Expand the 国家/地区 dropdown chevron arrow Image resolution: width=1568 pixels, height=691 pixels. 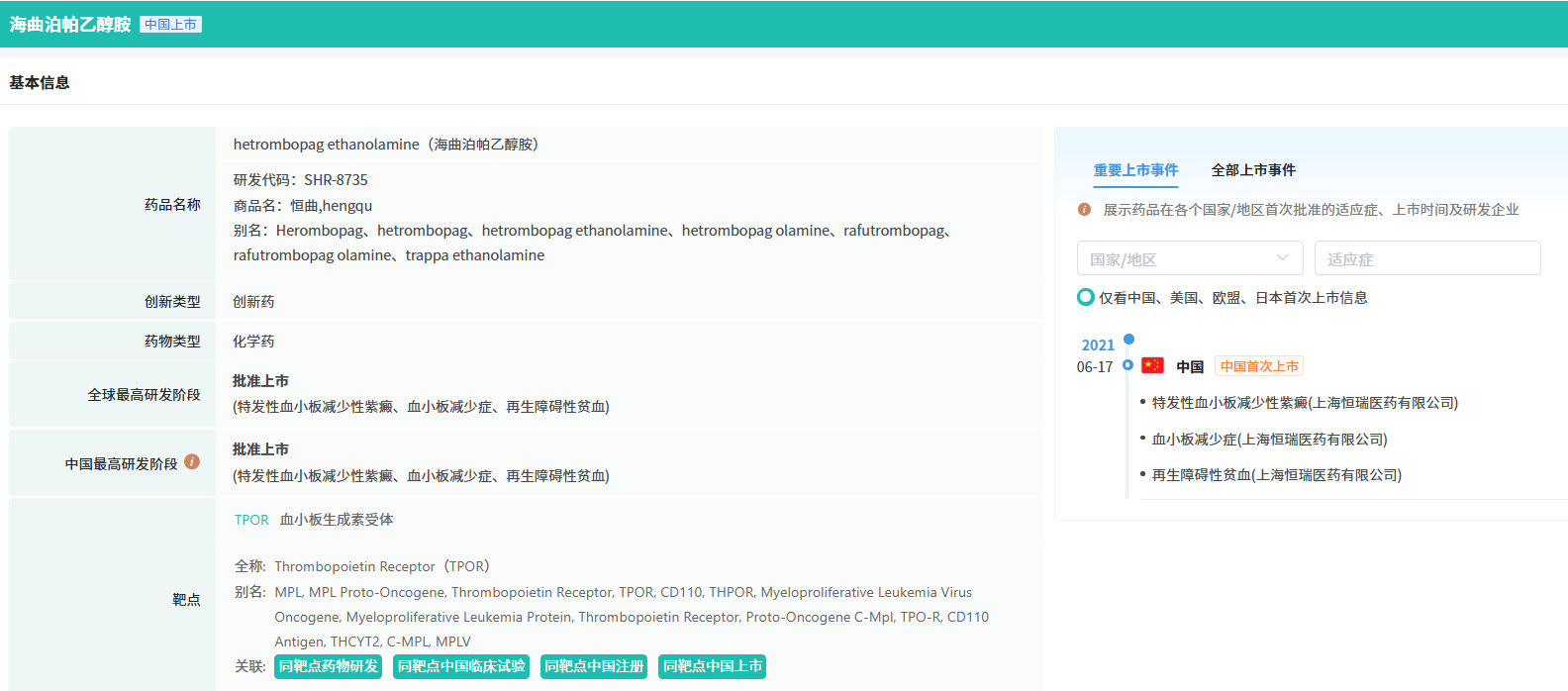click(x=1283, y=258)
